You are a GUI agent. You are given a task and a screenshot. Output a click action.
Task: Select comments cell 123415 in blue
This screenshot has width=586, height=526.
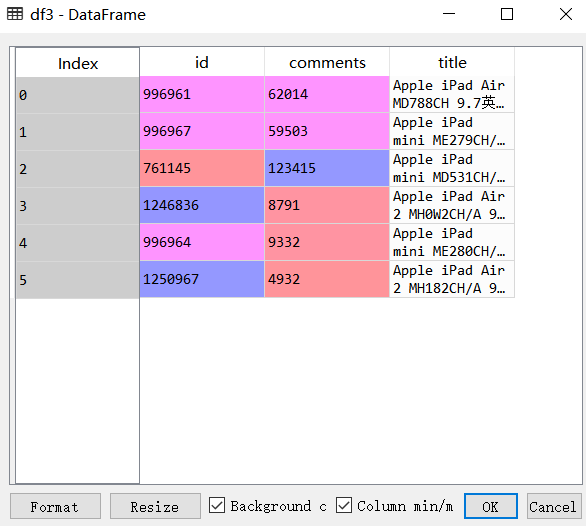coord(327,168)
